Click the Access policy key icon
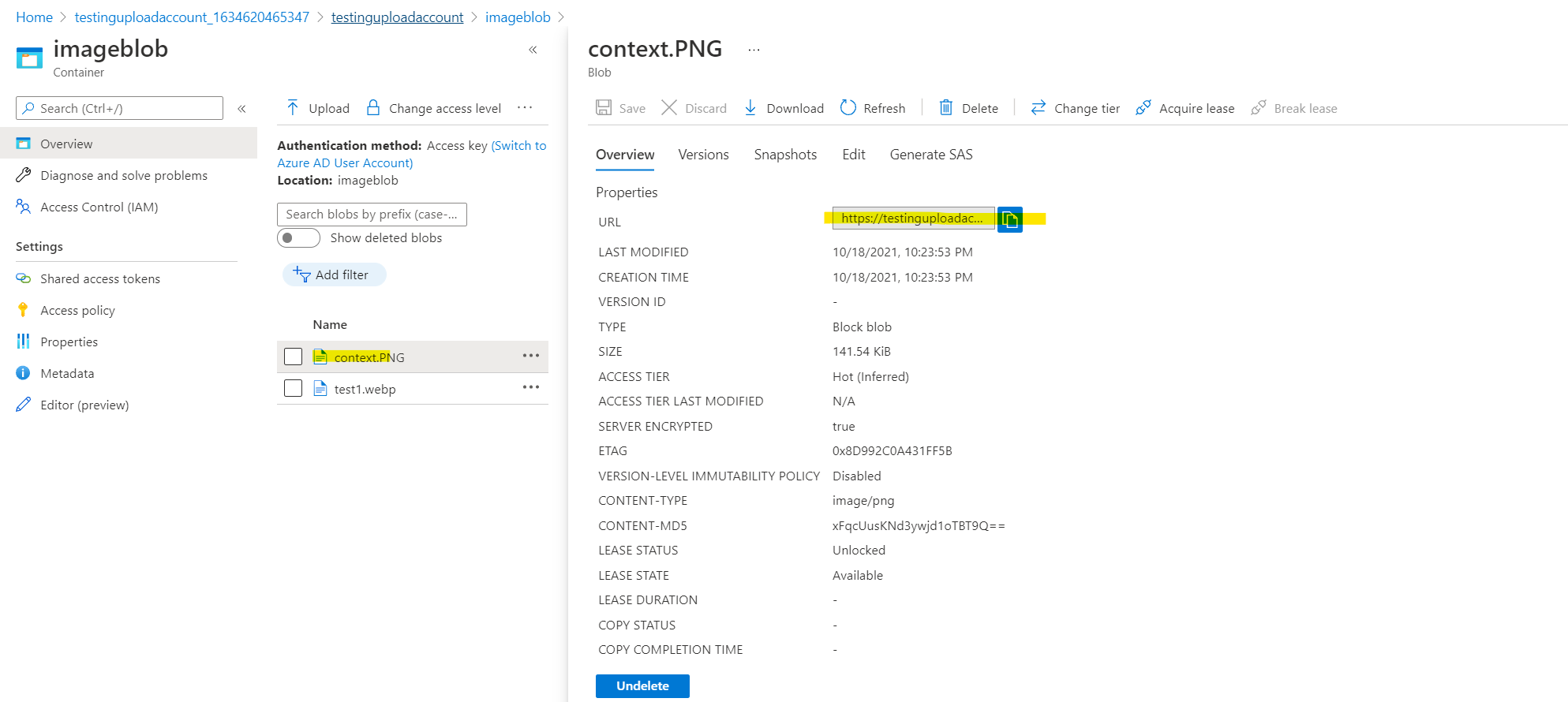The image size is (1568, 702). click(24, 310)
